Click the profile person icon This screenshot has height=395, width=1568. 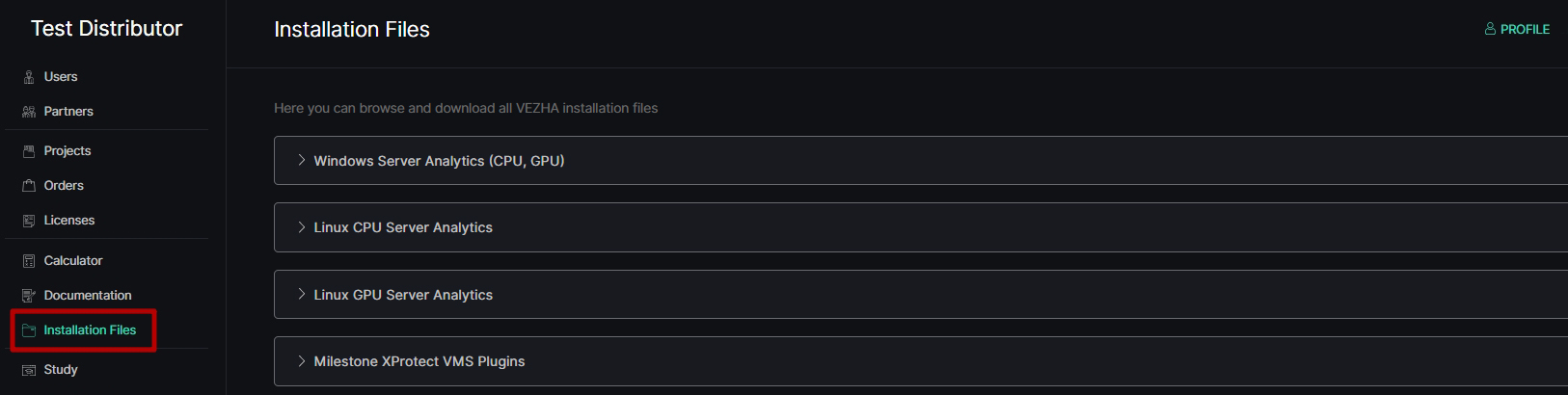(1490, 29)
